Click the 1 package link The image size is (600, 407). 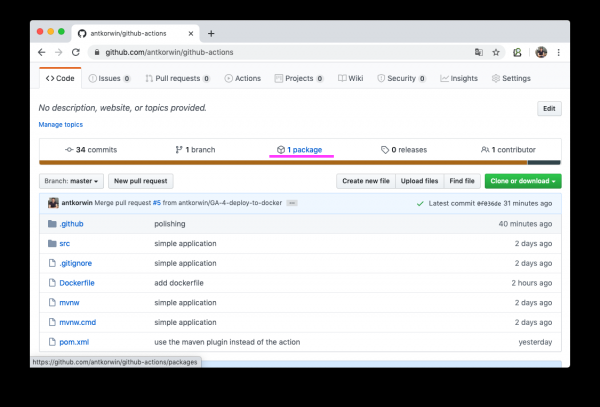coord(300,149)
